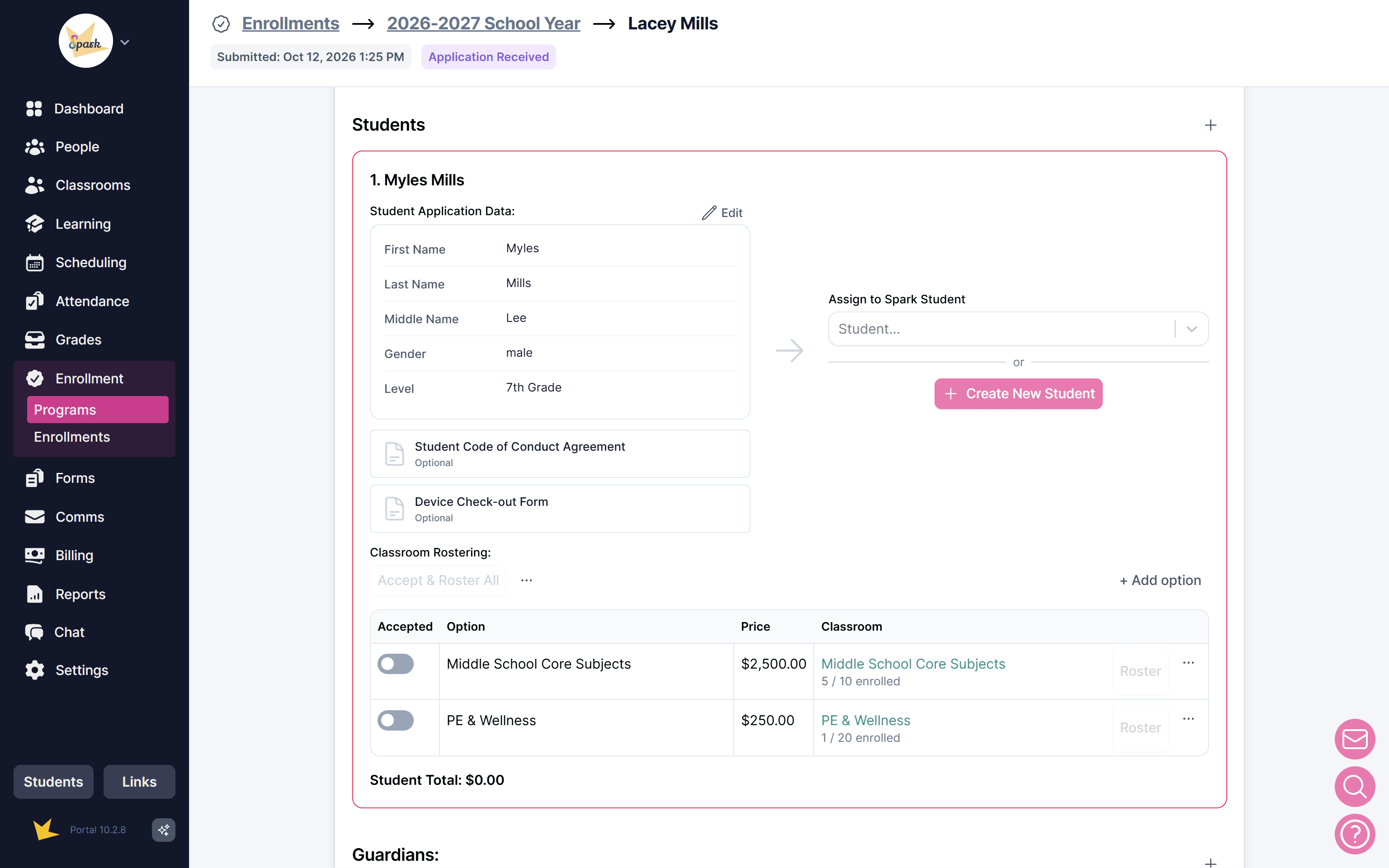Open the Chat bubble icon

point(34,632)
